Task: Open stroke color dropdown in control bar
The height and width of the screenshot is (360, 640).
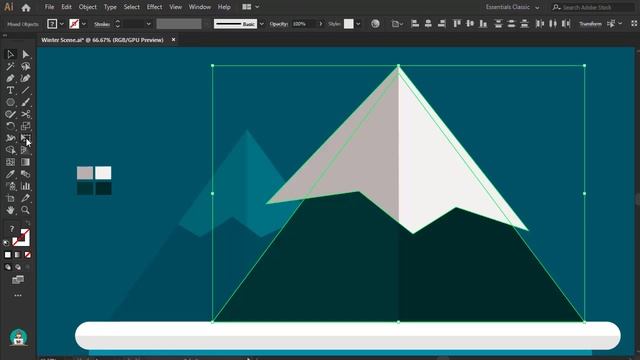Action: click(84, 24)
